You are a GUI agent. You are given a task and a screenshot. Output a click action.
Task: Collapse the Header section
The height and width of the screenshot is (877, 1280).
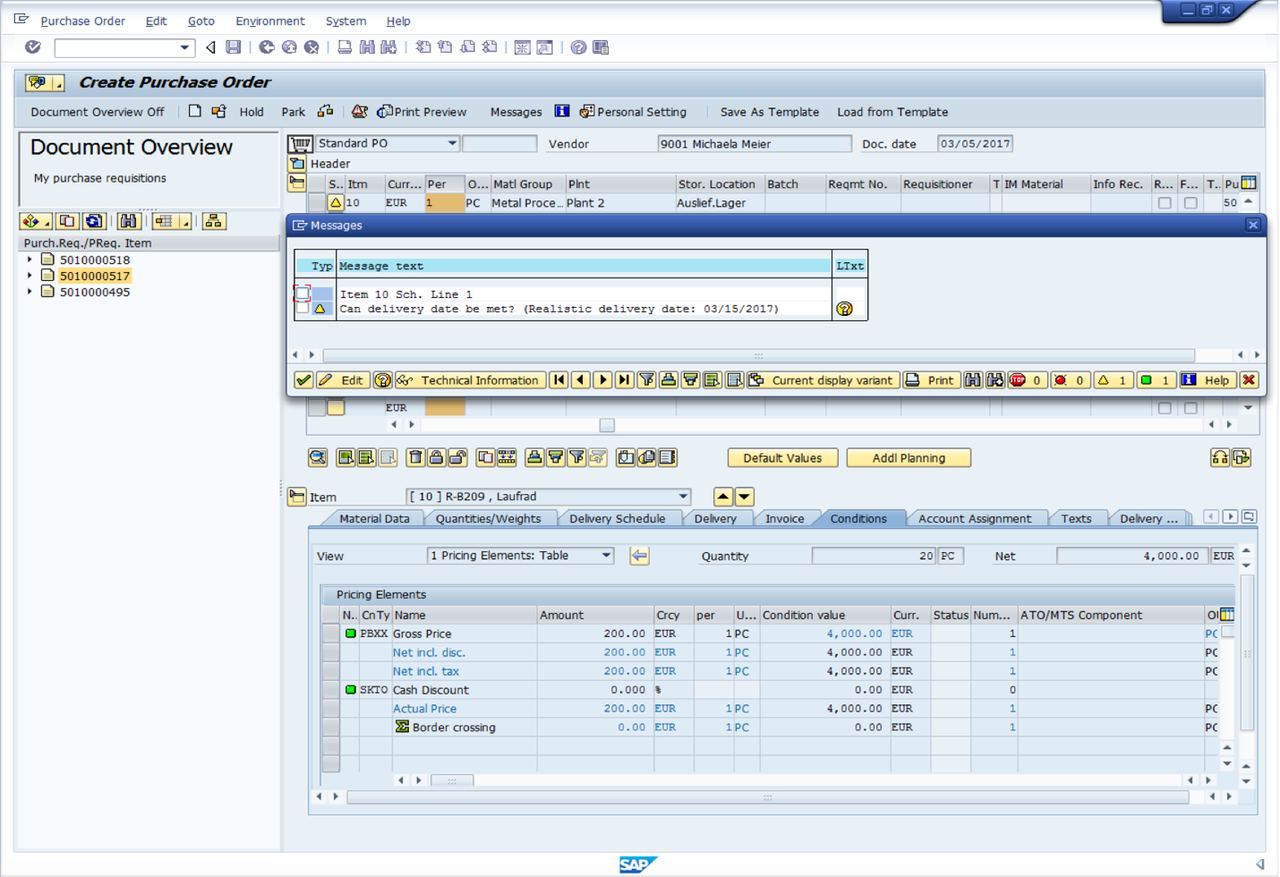point(297,163)
